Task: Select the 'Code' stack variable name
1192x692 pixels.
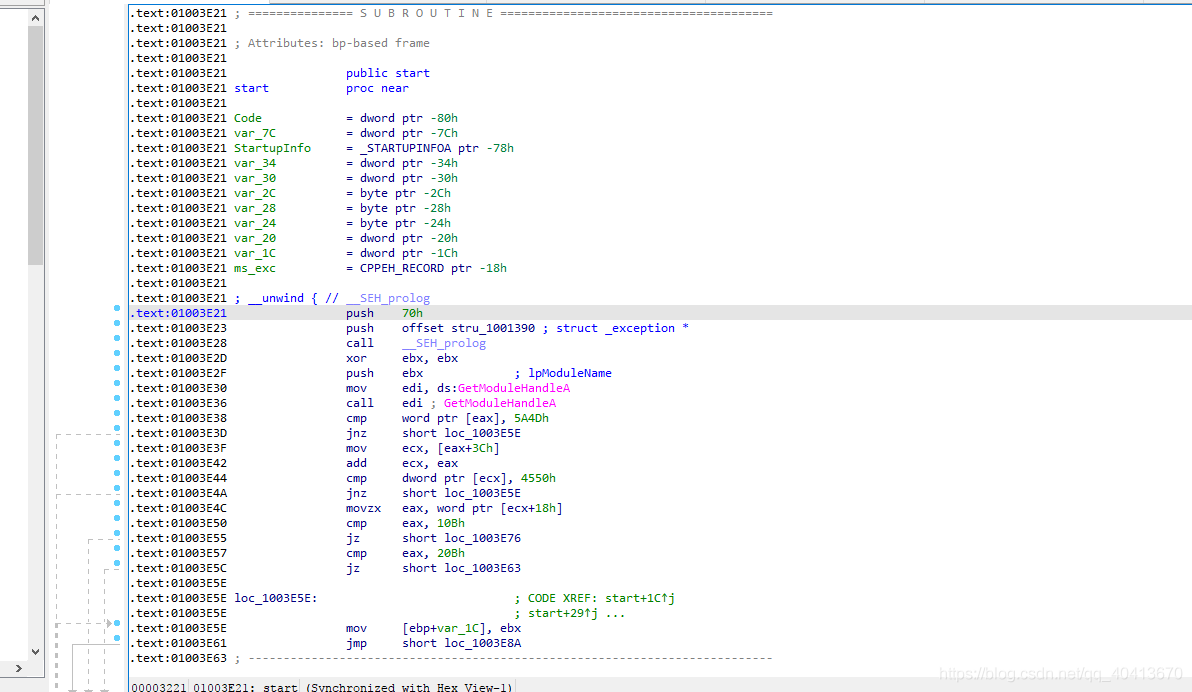Action: 248,118
